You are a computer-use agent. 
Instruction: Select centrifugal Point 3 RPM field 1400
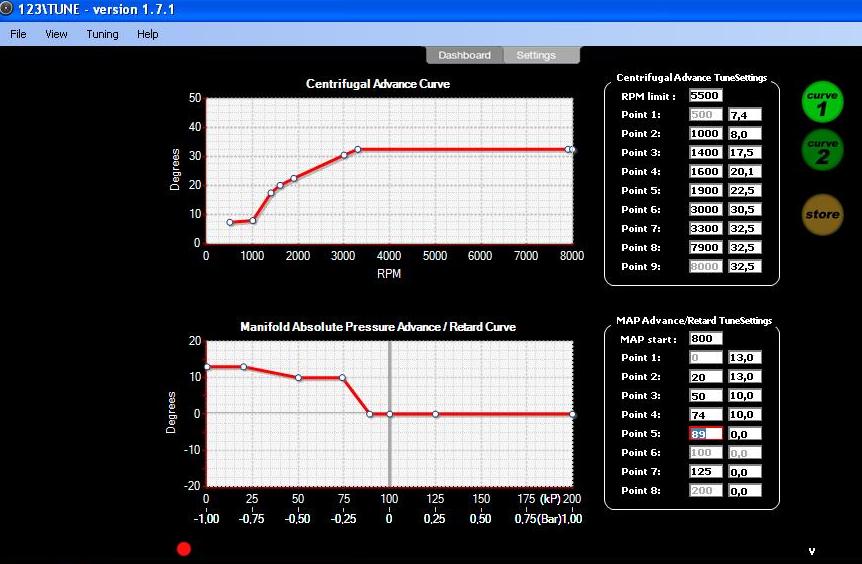(705, 153)
